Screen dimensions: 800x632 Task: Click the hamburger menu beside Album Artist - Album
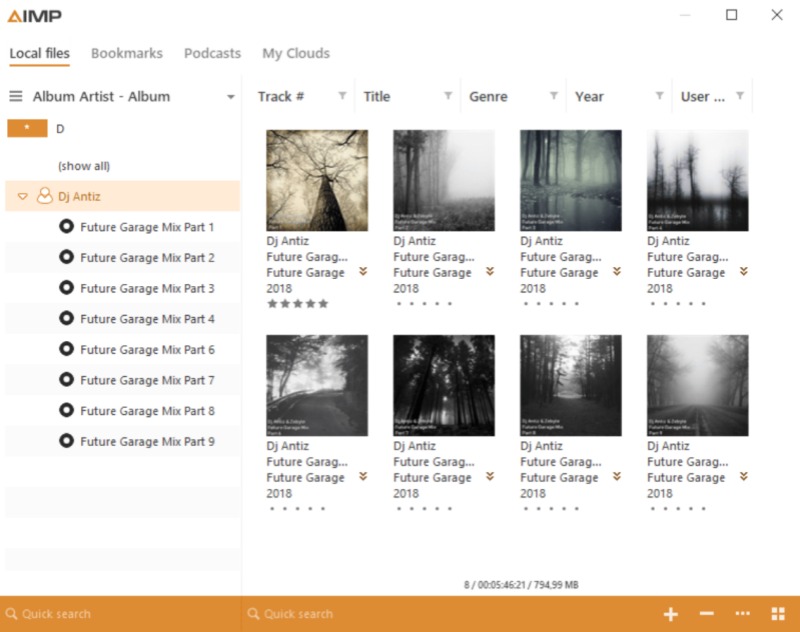click(15, 96)
